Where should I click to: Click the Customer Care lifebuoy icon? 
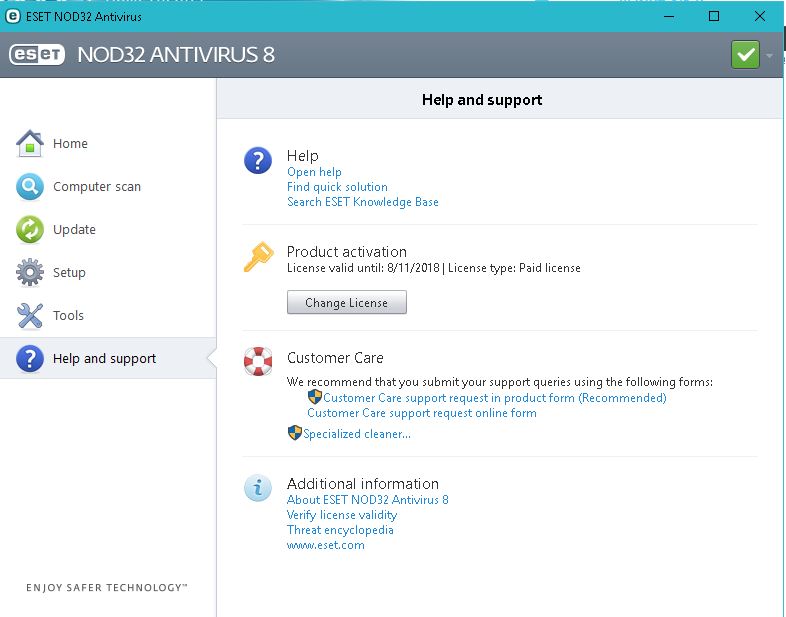coord(258,361)
